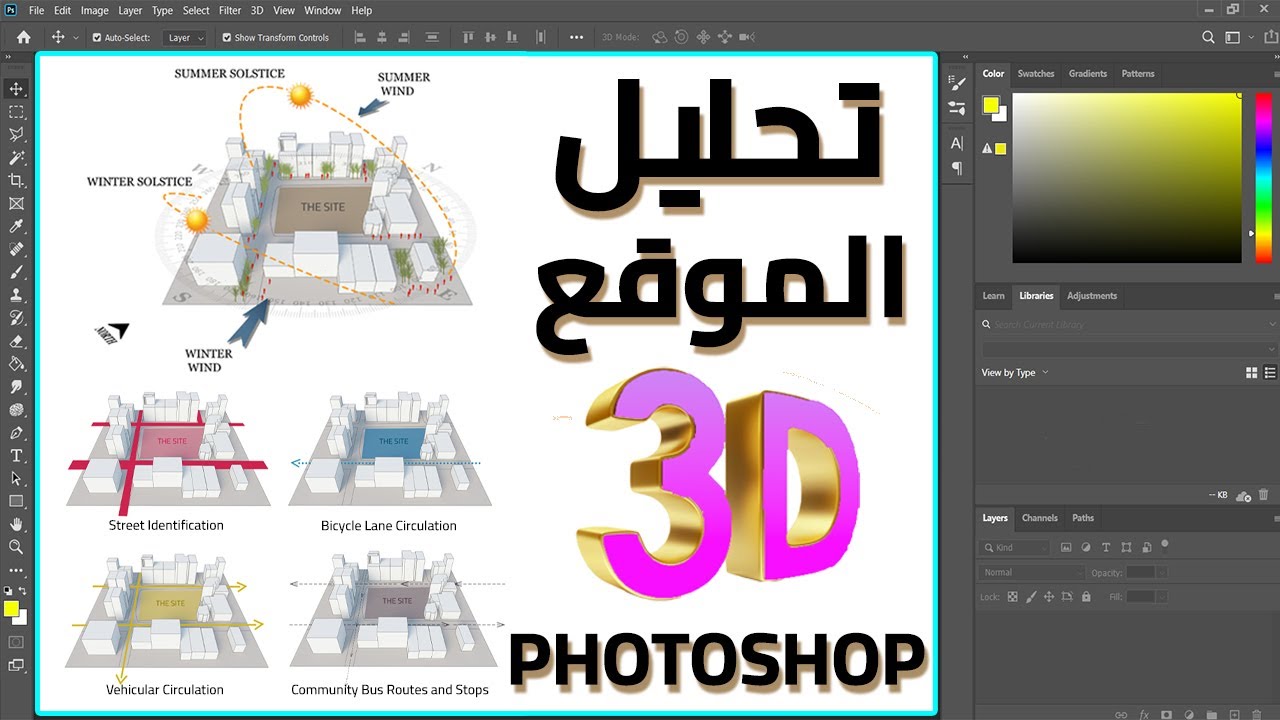Open the Auto-Select Layer dropdown
This screenshot has height=720, width=1280.
click(185, 37)
